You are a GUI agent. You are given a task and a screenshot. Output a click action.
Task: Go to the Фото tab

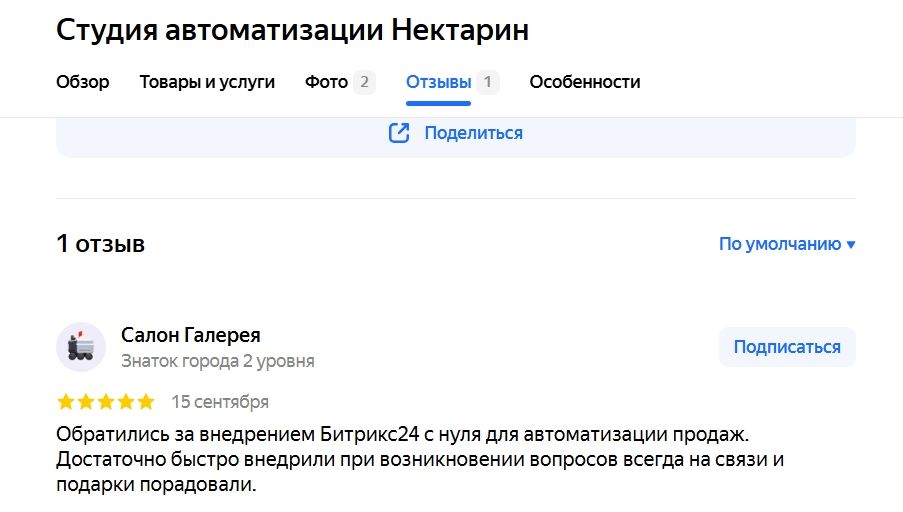326,82
